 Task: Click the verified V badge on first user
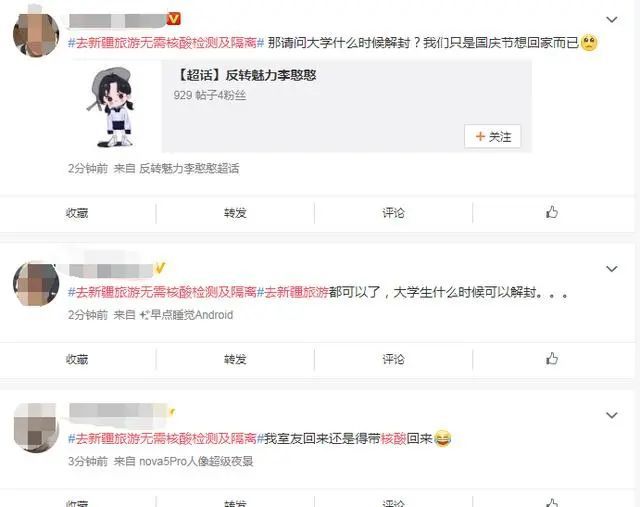click(173, 19)
